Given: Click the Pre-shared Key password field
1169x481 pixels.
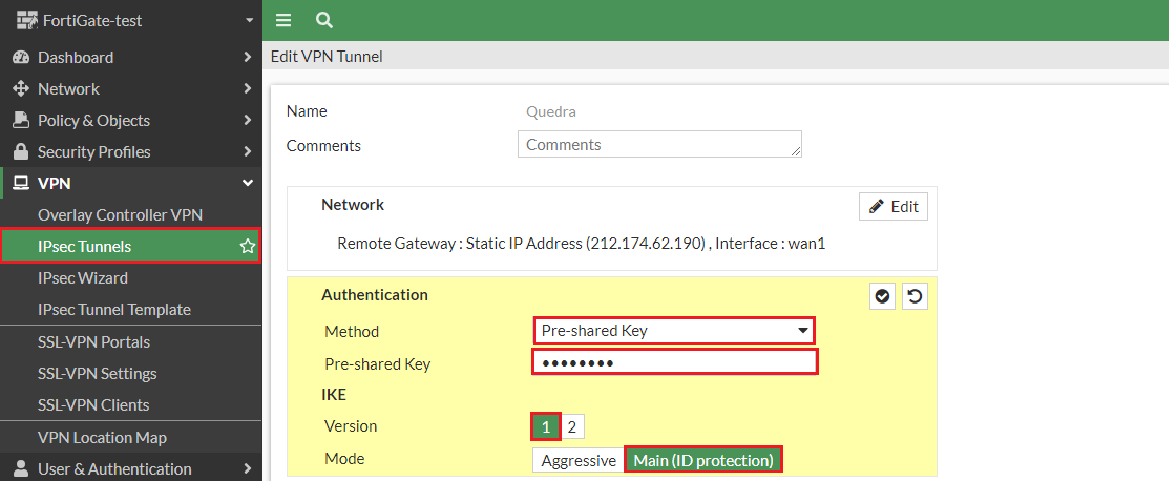Looking at the screenshot, I should click(x=674, y=362).
